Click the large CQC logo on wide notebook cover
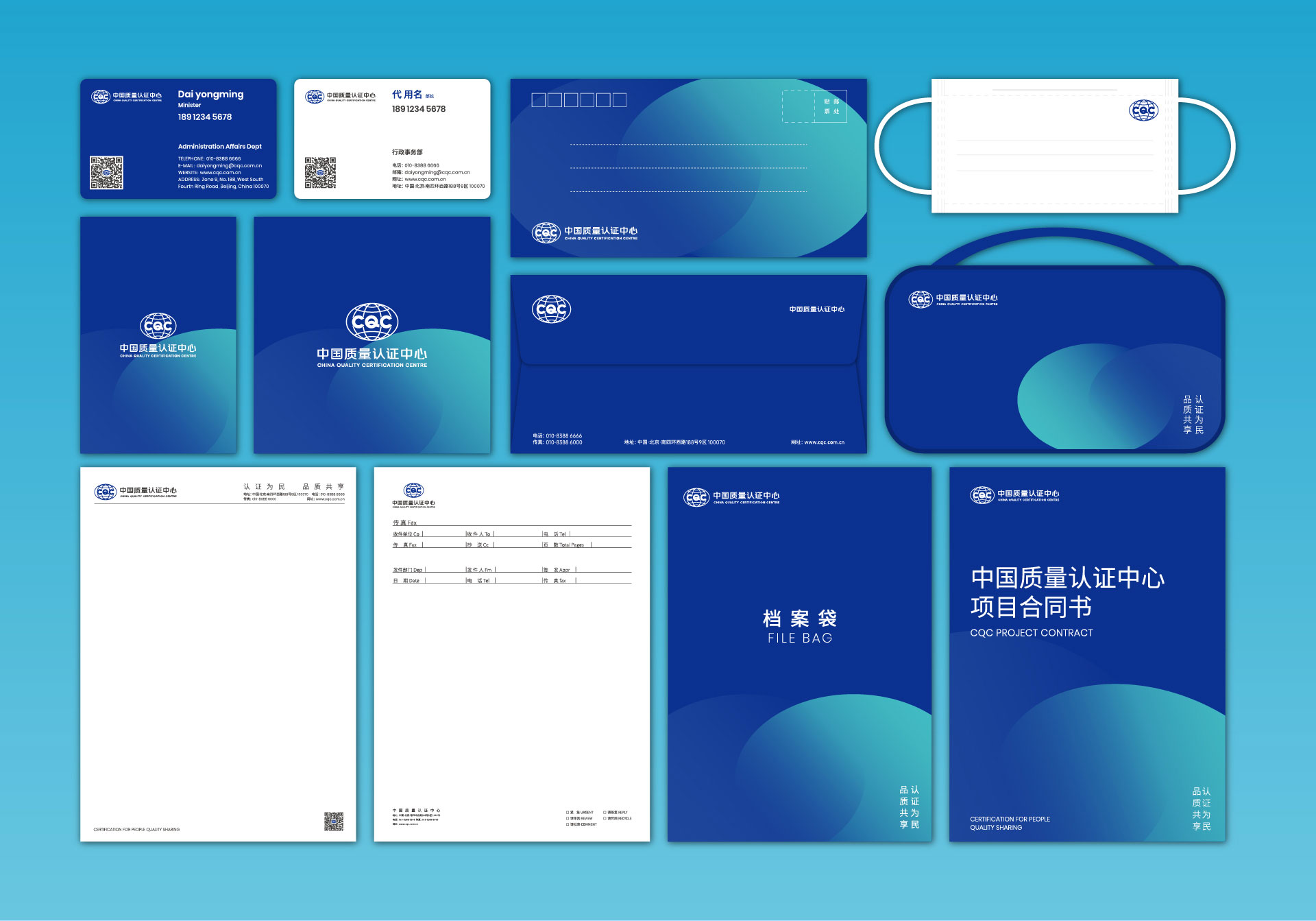This screenshot has width=1316, height=921. [x=371, y=322]
